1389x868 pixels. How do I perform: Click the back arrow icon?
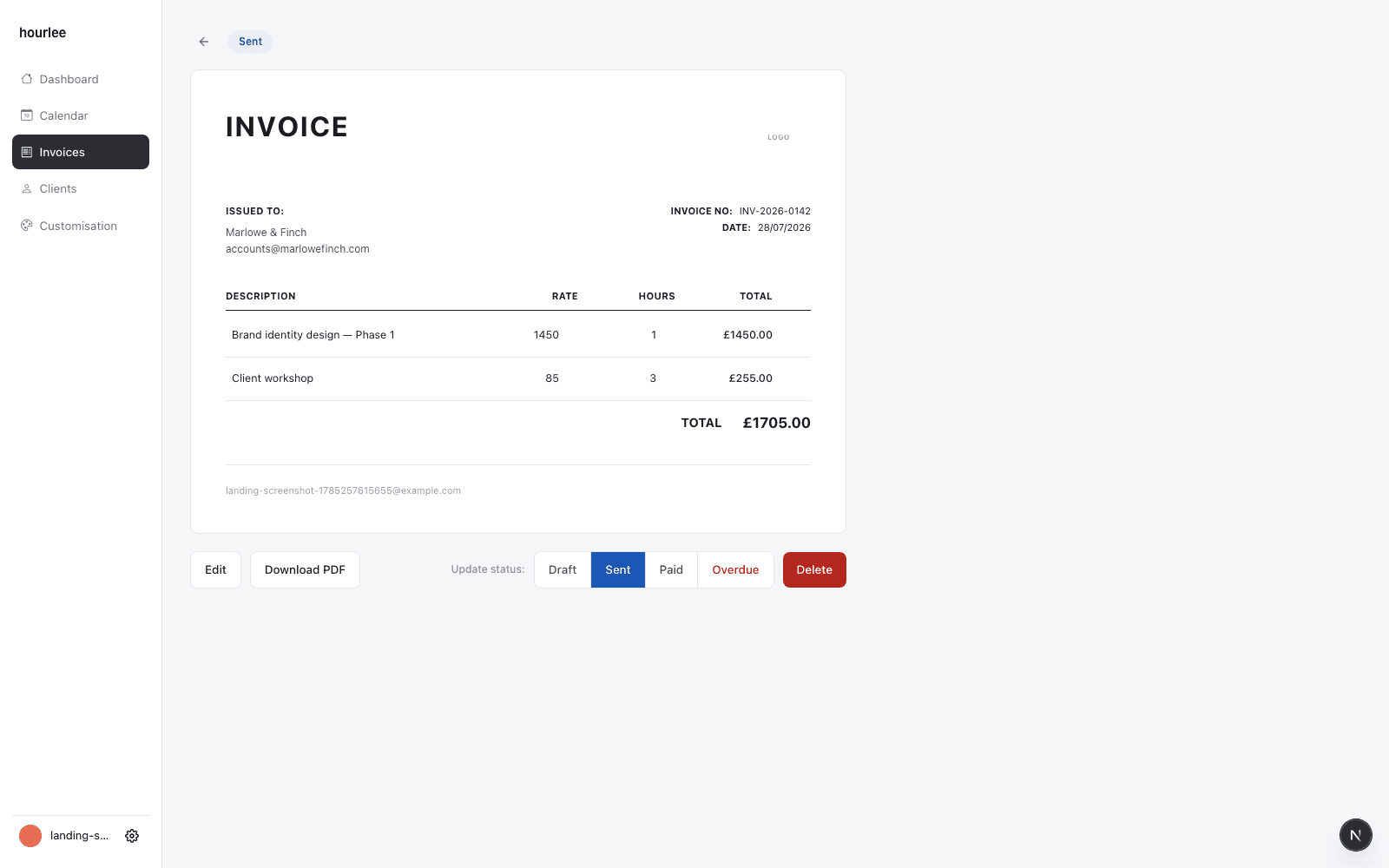(x=204, y=42)
